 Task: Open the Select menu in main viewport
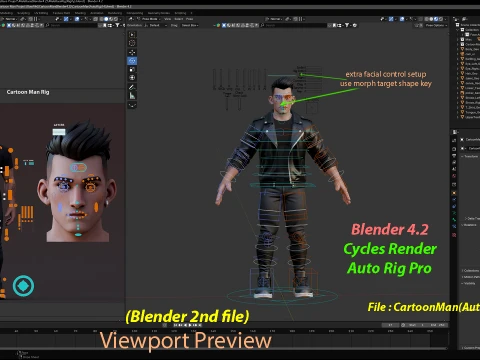tap(179, 19)
